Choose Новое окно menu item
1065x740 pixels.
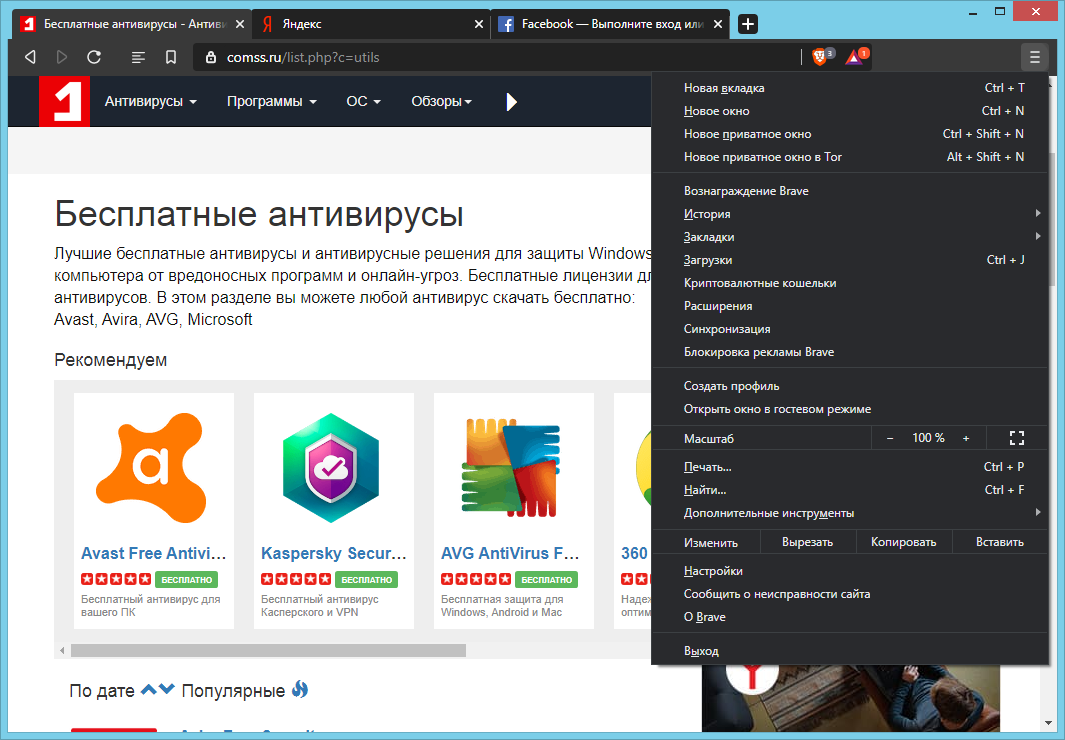pyautogui.click(x=850, y=111)
